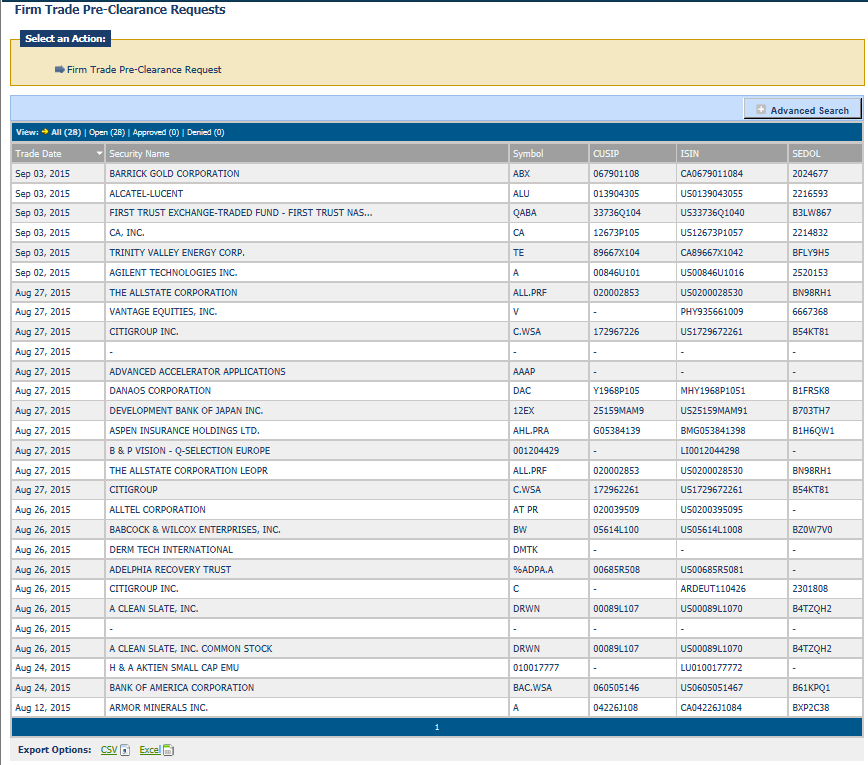Export the table via Excel link
Screen dimensions: 868x765
[149, 750]
